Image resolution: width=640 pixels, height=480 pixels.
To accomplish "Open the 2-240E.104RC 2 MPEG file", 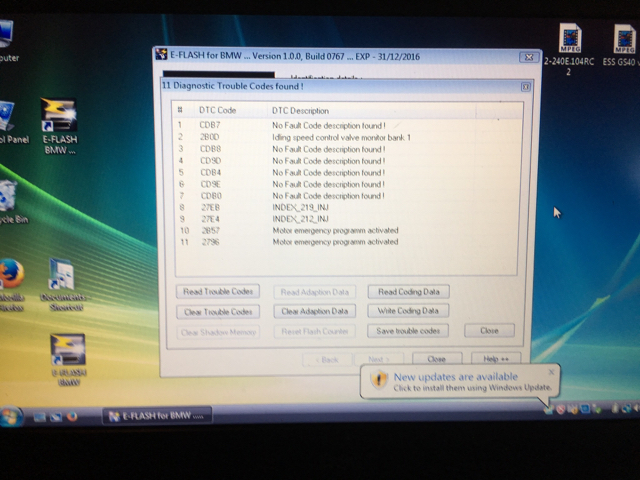I will coord(569,50).
